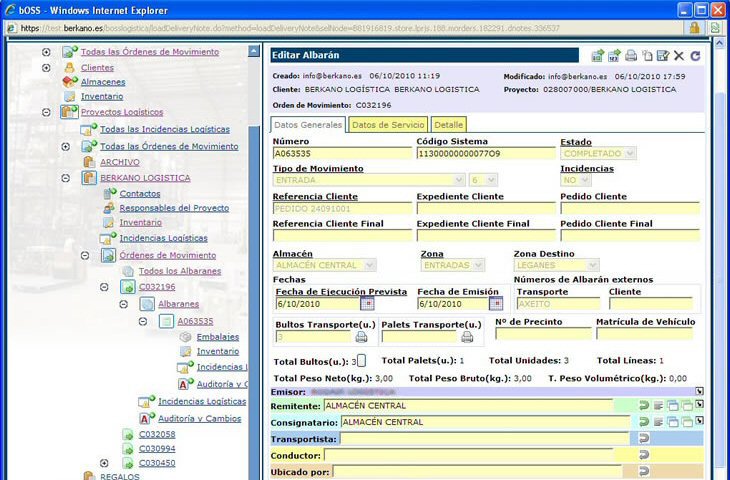This screenshot has height=480, width=730.
Task: Toggle the checkbox next to Total Bultos
Action: tap(362, 360)
